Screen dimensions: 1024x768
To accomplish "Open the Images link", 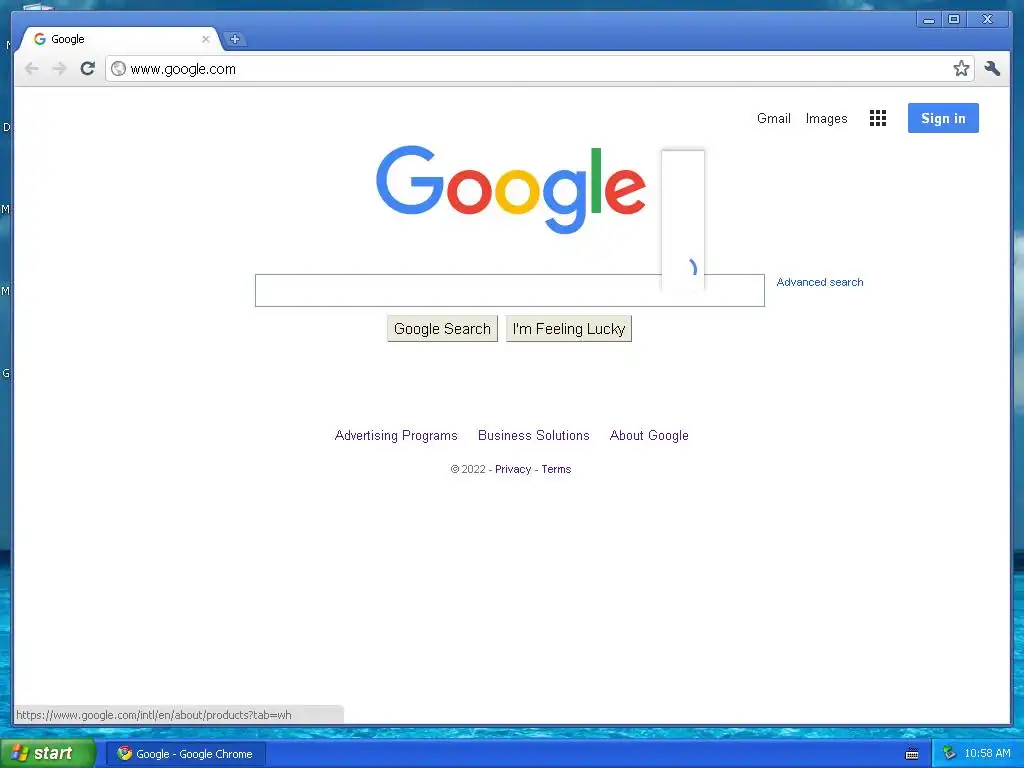I will pyautogui.click(x=826, y=118).
